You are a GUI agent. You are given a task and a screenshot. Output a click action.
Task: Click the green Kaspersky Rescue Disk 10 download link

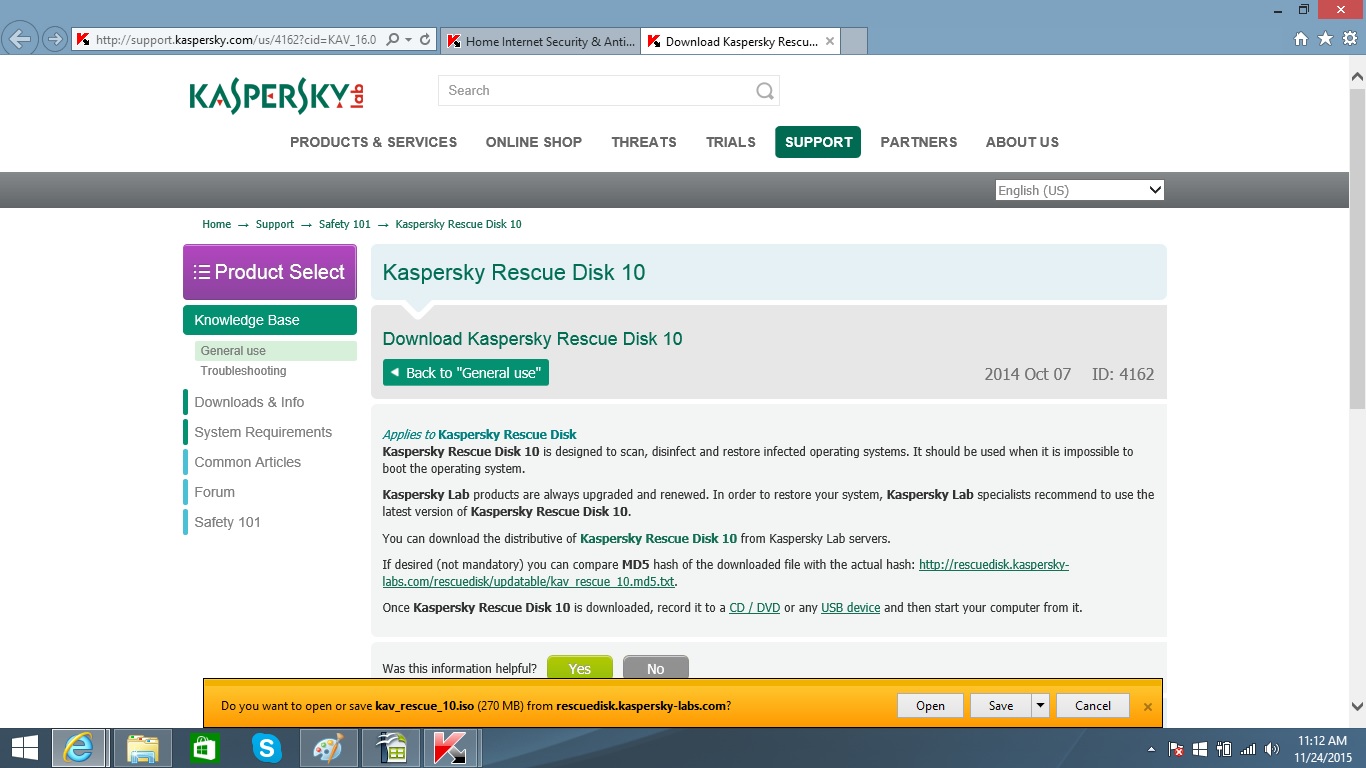[x=658, y=538]
